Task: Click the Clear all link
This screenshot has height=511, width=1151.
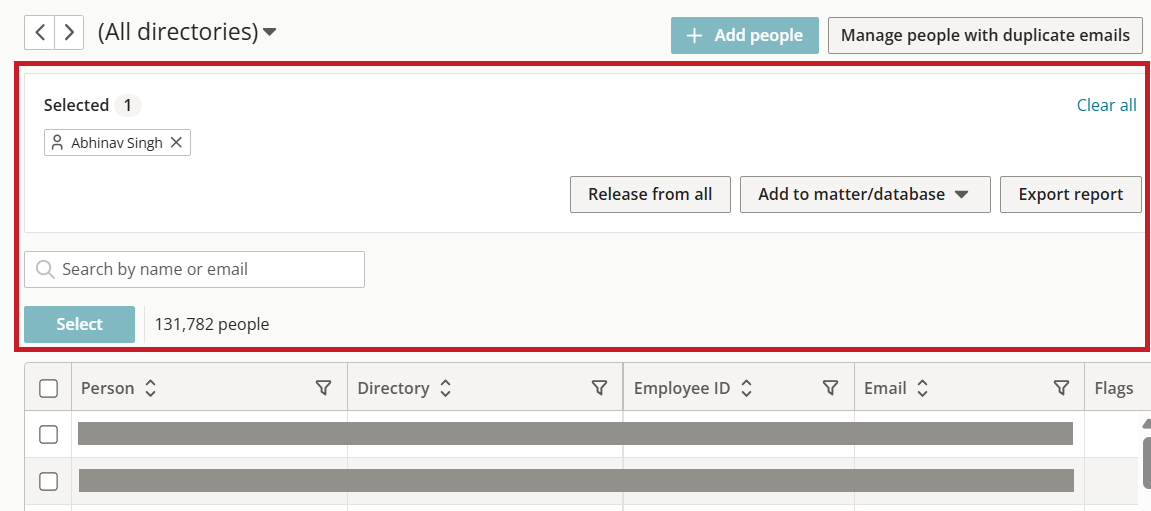Action: click(x=1106, y=105)
